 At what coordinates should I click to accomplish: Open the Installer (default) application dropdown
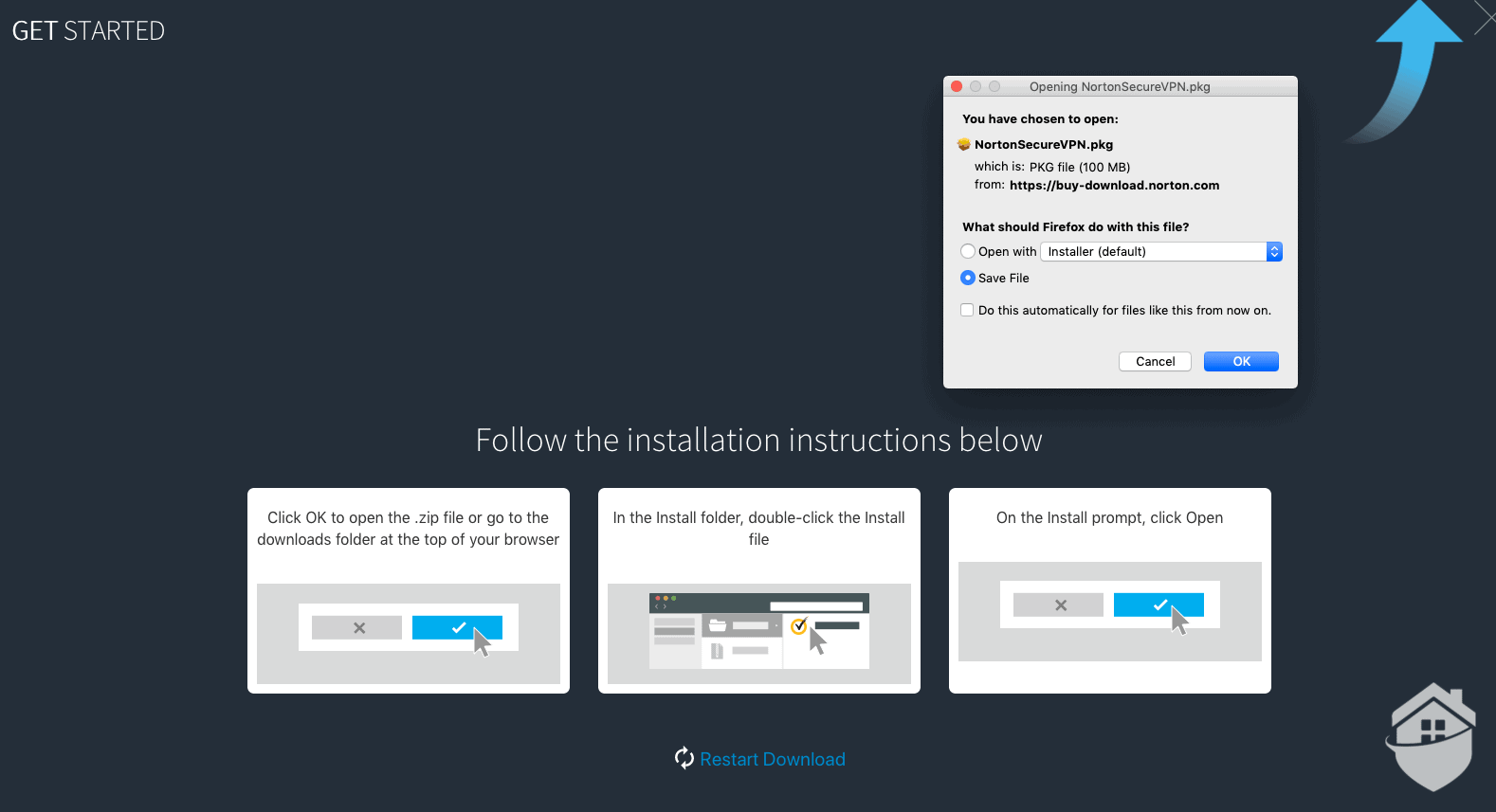click(x=1161, y=251)
